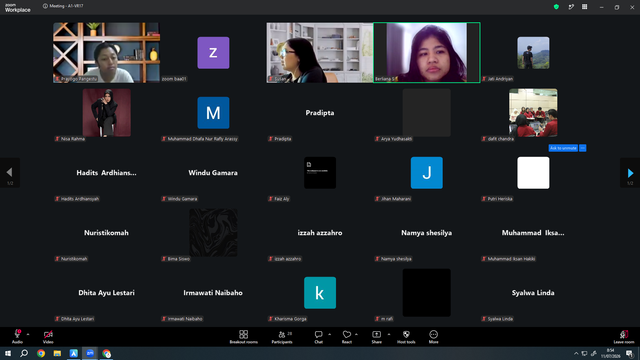Open the Windows Start menu
640x360 pixels.
pyautogui.click(x=8, y=353)
